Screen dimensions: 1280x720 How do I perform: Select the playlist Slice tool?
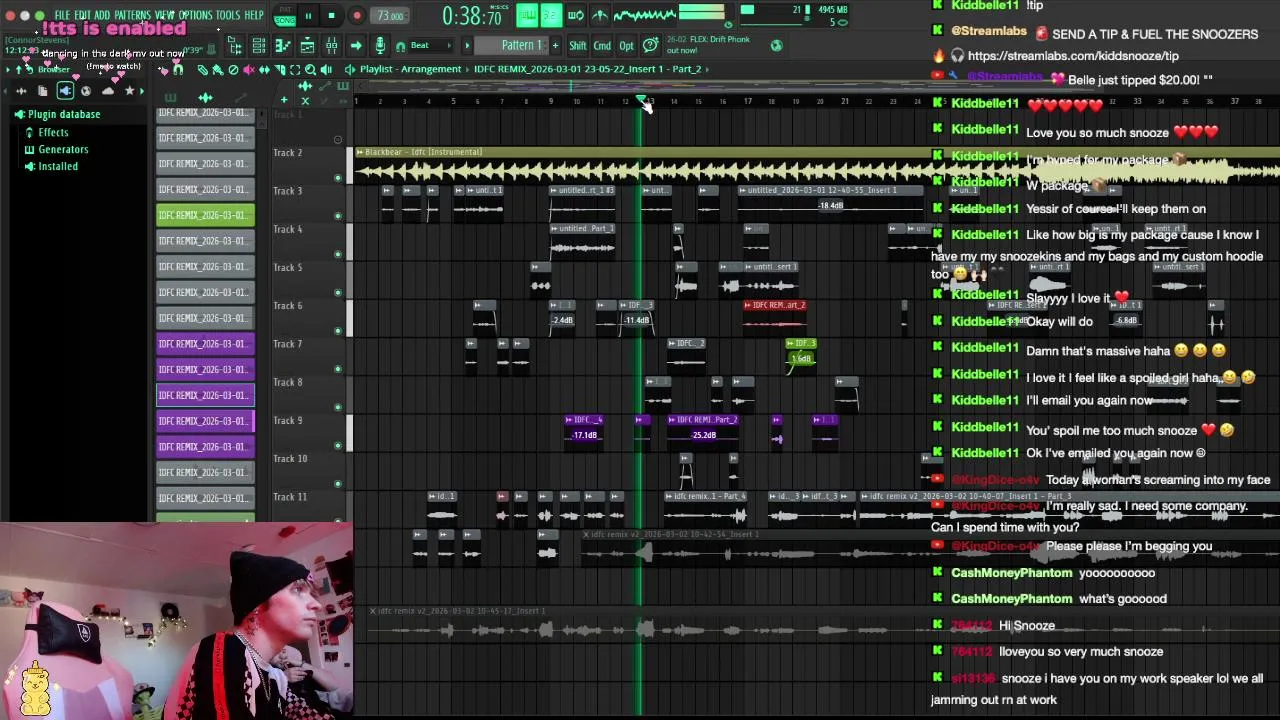[x=280, y=70]
